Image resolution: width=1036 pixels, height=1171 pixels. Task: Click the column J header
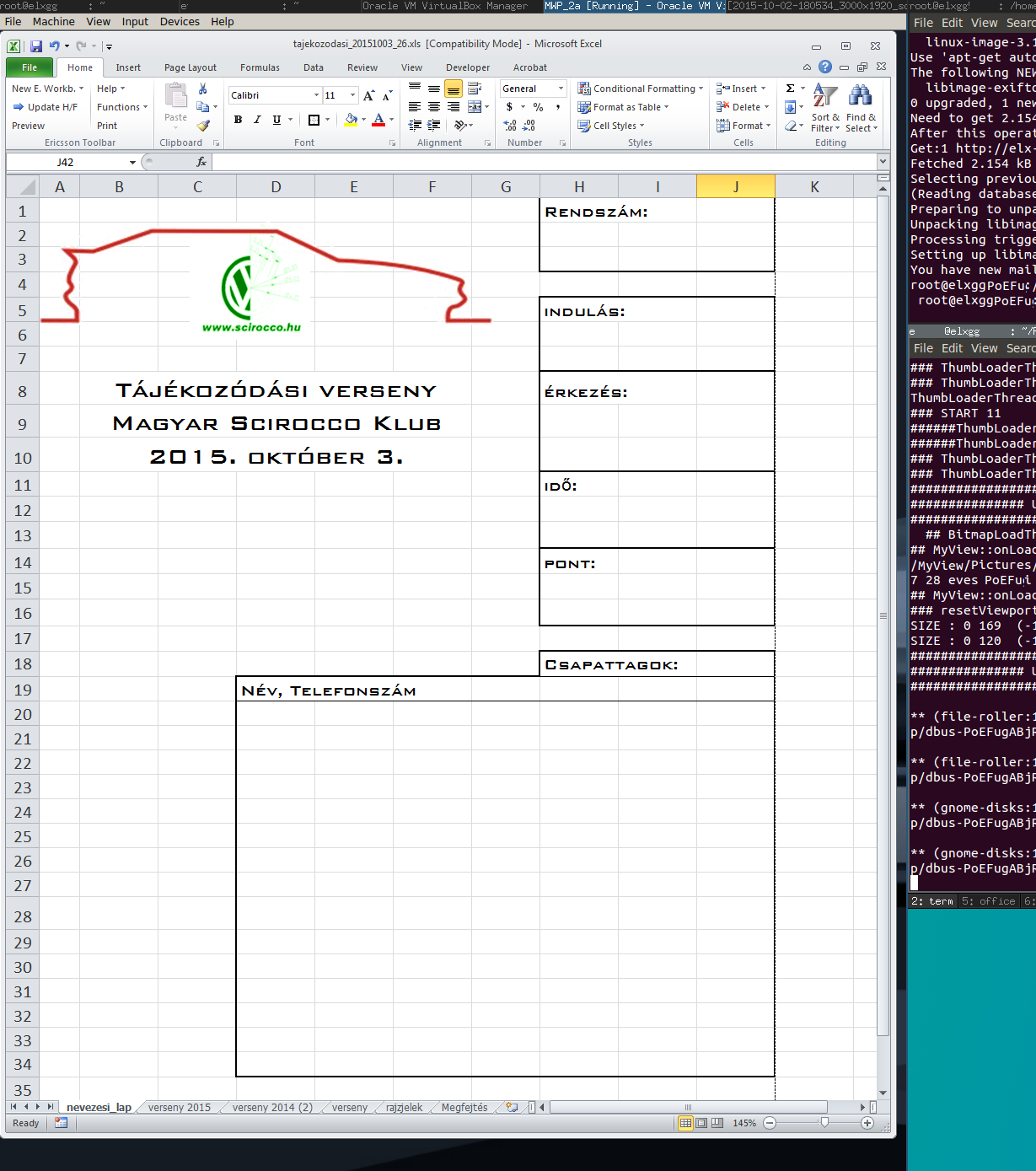click(x=736, y=186)
